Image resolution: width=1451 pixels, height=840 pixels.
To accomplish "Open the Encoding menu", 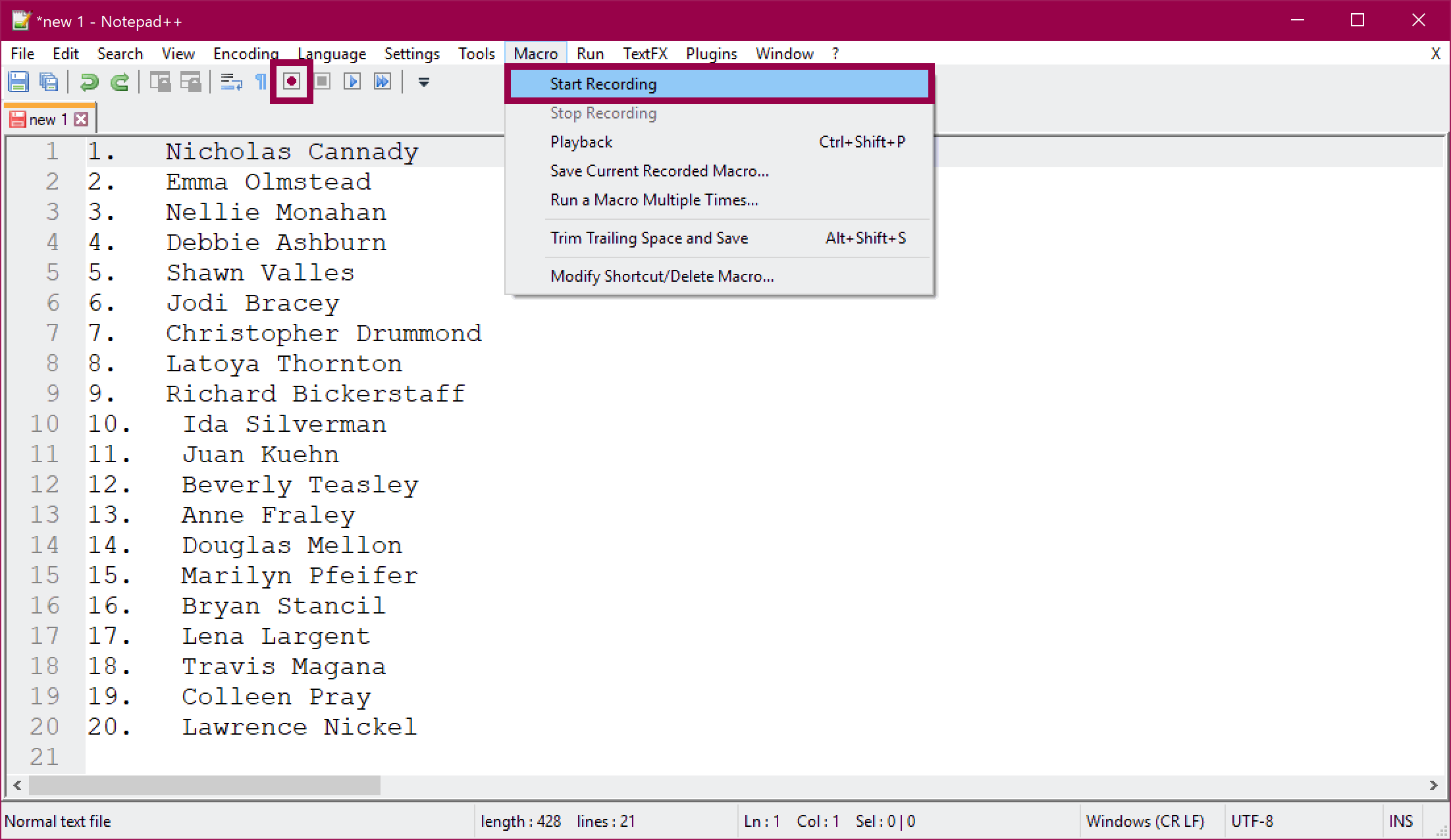I will click(246, 53).
